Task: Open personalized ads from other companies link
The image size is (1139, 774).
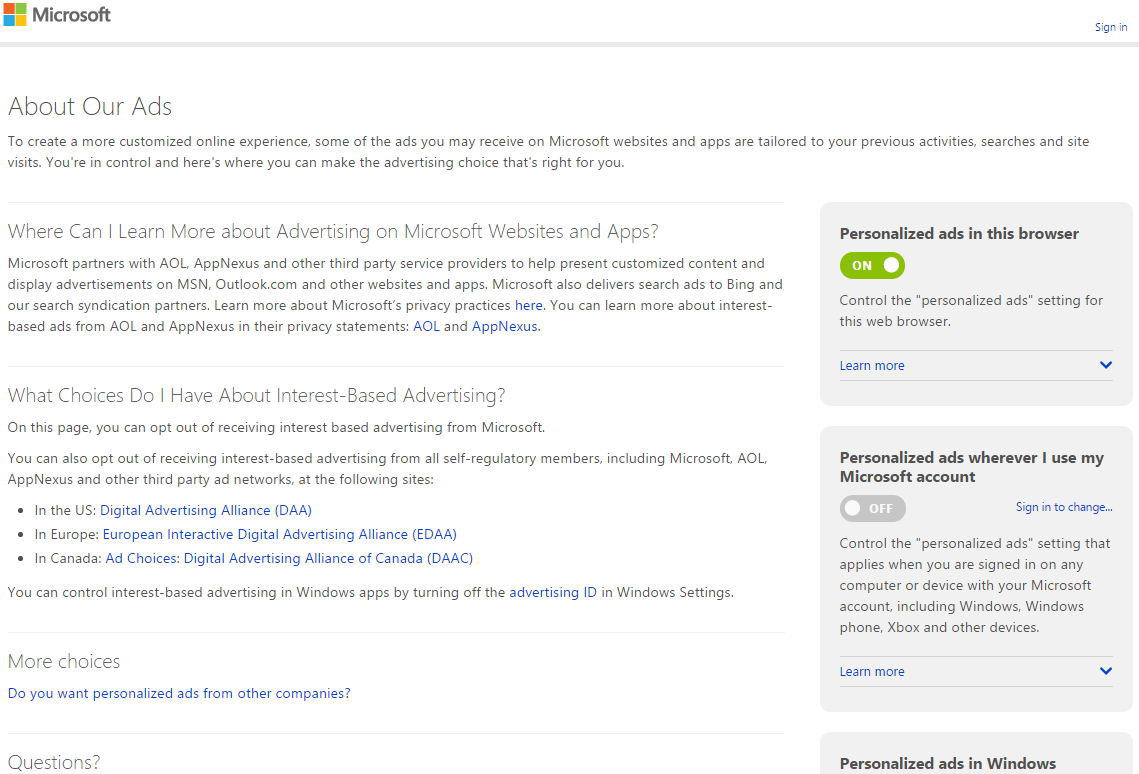Action: 179,693
